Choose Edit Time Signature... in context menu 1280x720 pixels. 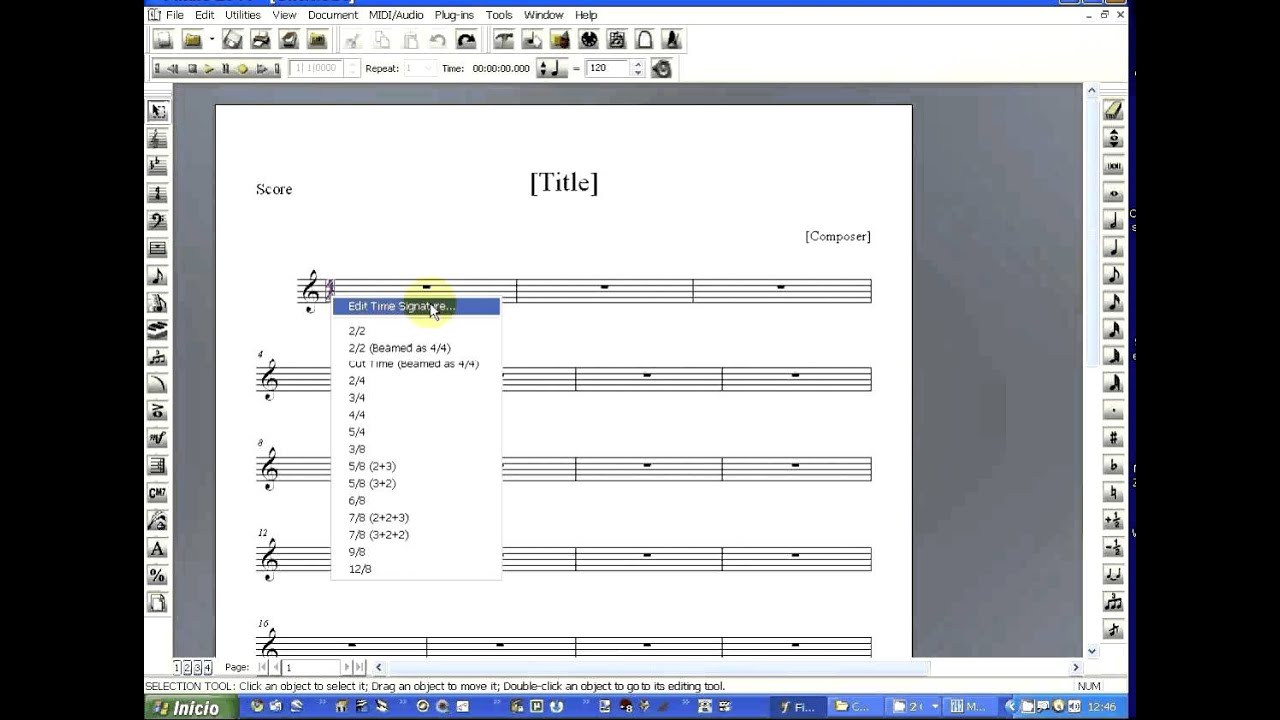click(x=416, y=306)
